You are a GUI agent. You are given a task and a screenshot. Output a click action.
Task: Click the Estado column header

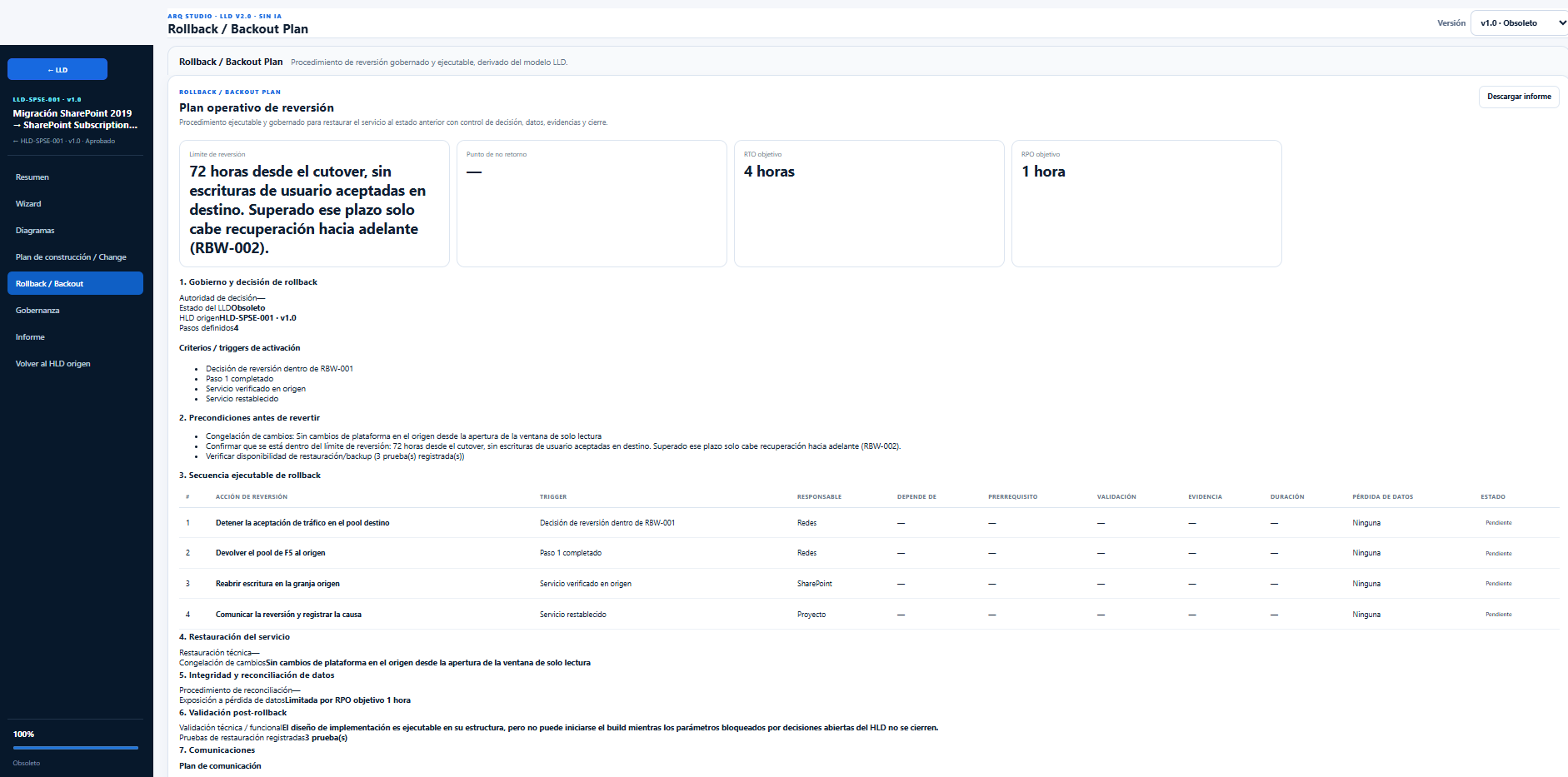[x=1492, y=497]
